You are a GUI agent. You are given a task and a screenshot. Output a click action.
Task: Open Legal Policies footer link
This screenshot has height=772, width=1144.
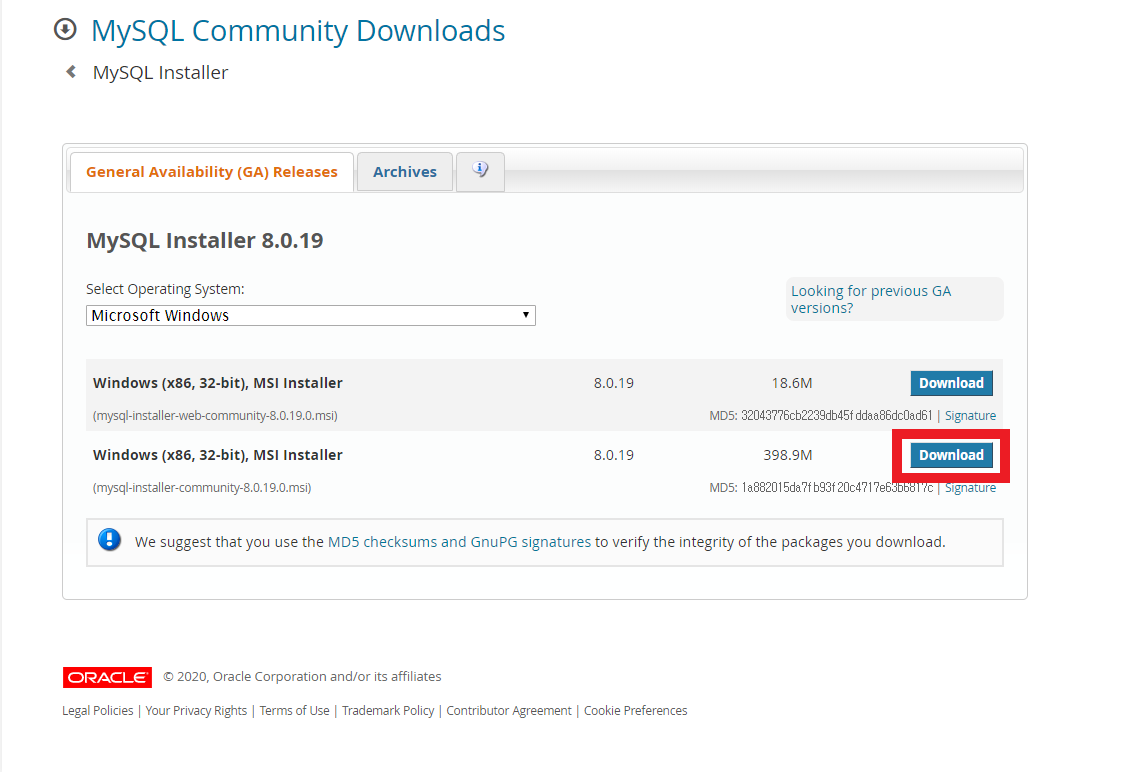tap(98, 711)
